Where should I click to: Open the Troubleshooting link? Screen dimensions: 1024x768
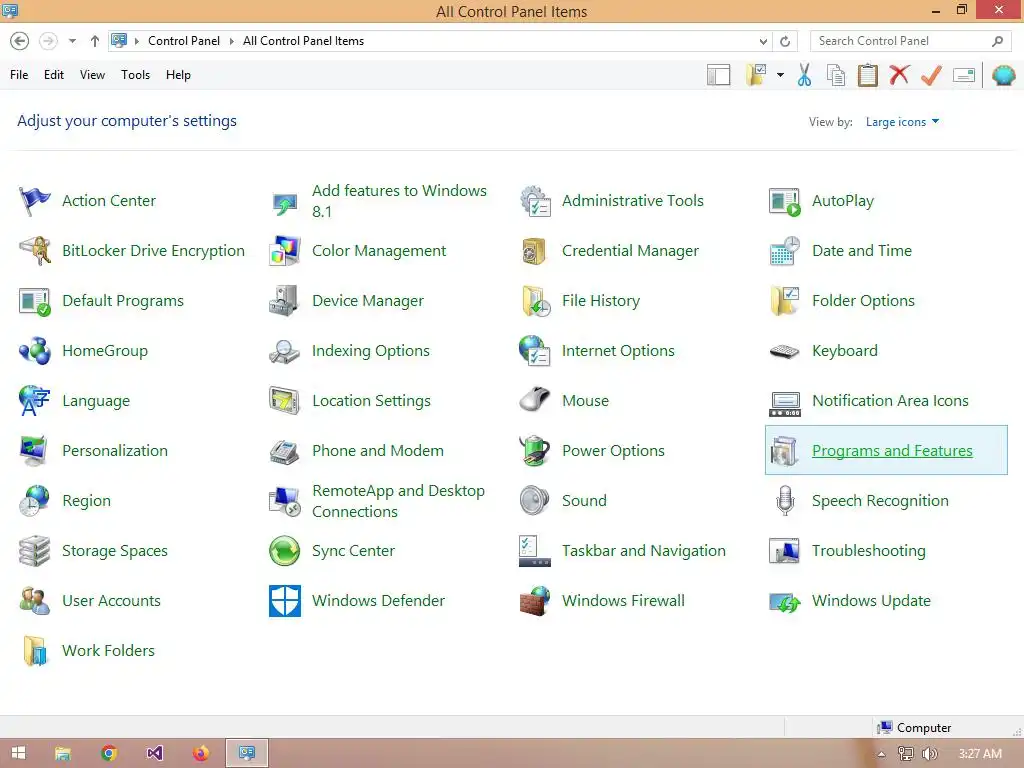point(869,551)
